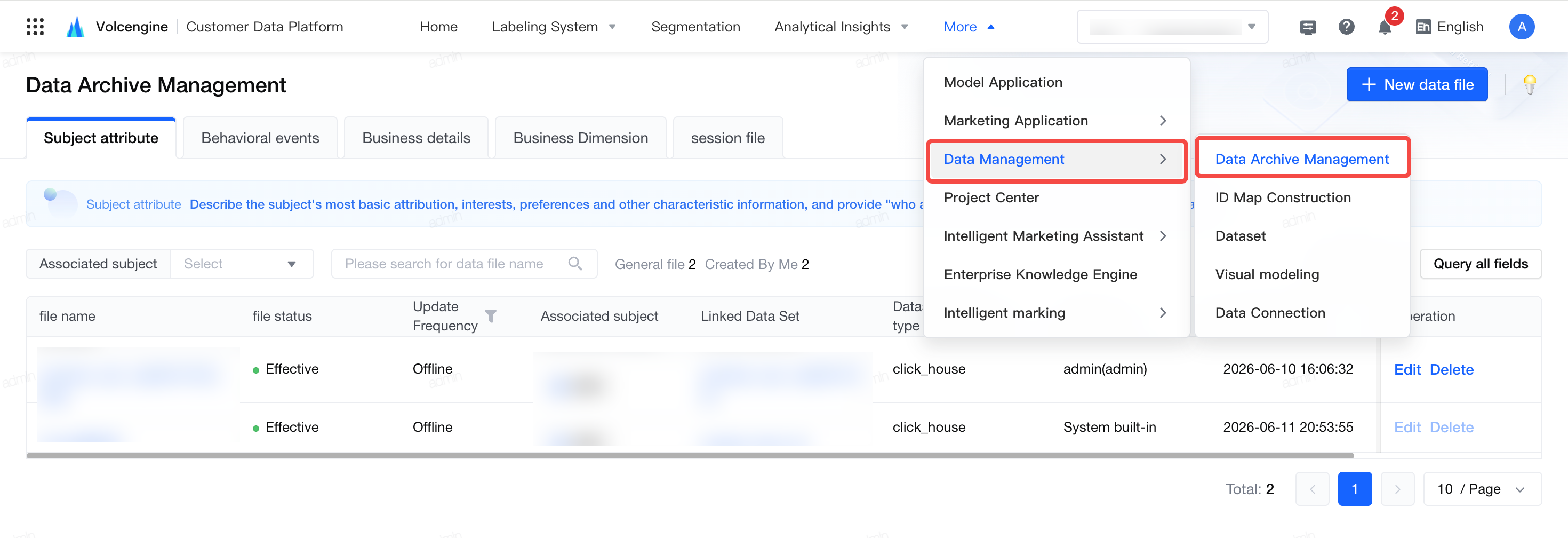Open Visual modeling
This screenshot has height=538, width=1568.
pyautogui.click(x=1302, y=274)
